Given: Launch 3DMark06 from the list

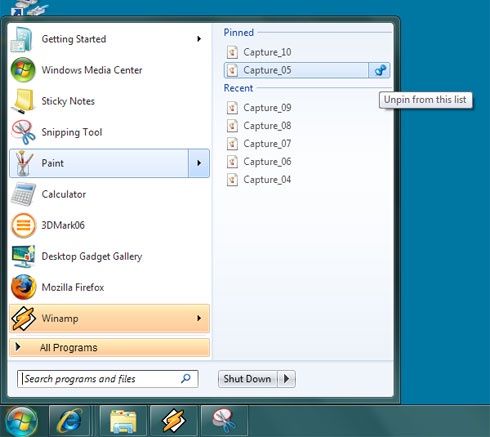Looking at the screenshot, I should coord(109,225).
